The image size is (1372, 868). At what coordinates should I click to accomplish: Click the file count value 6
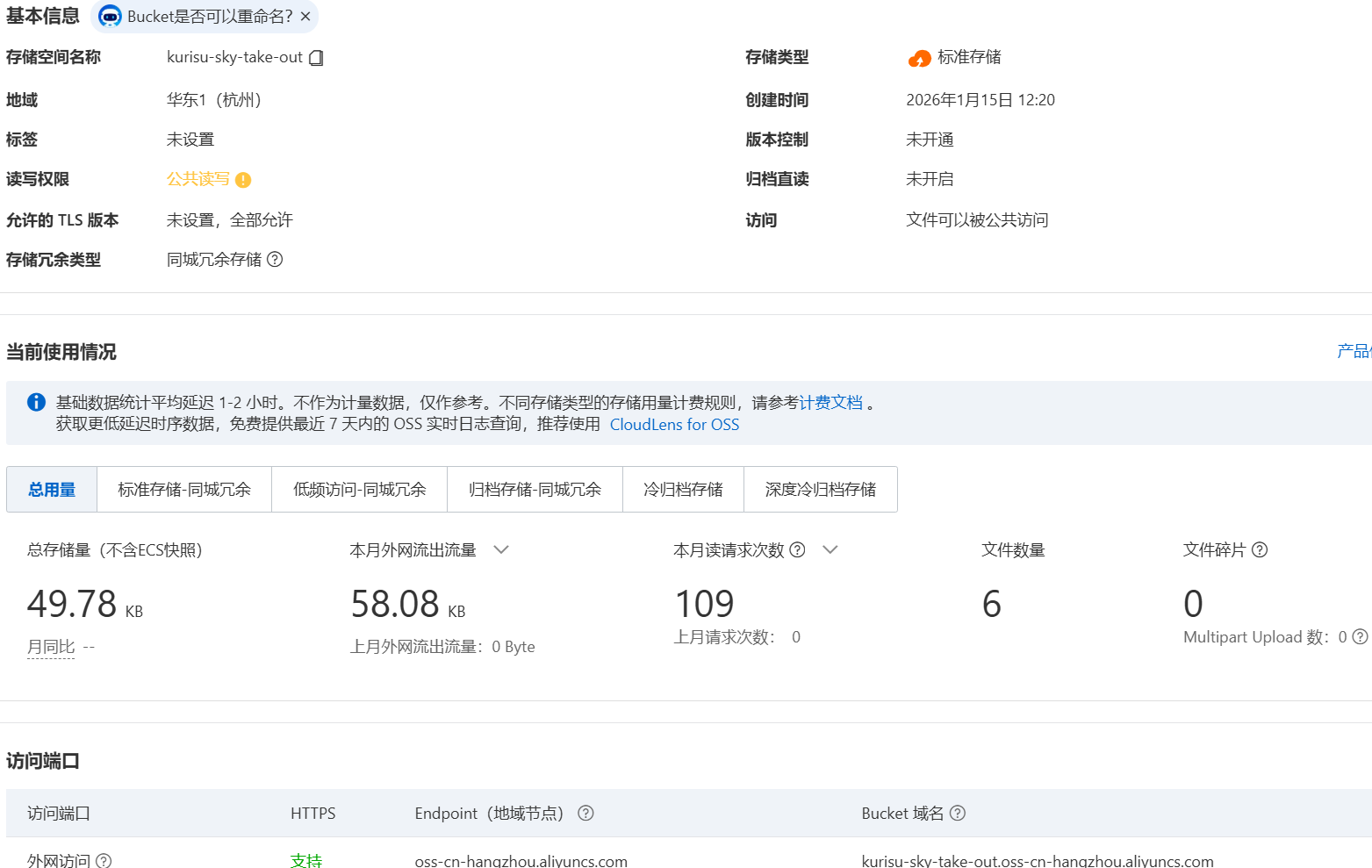[992, 605]
